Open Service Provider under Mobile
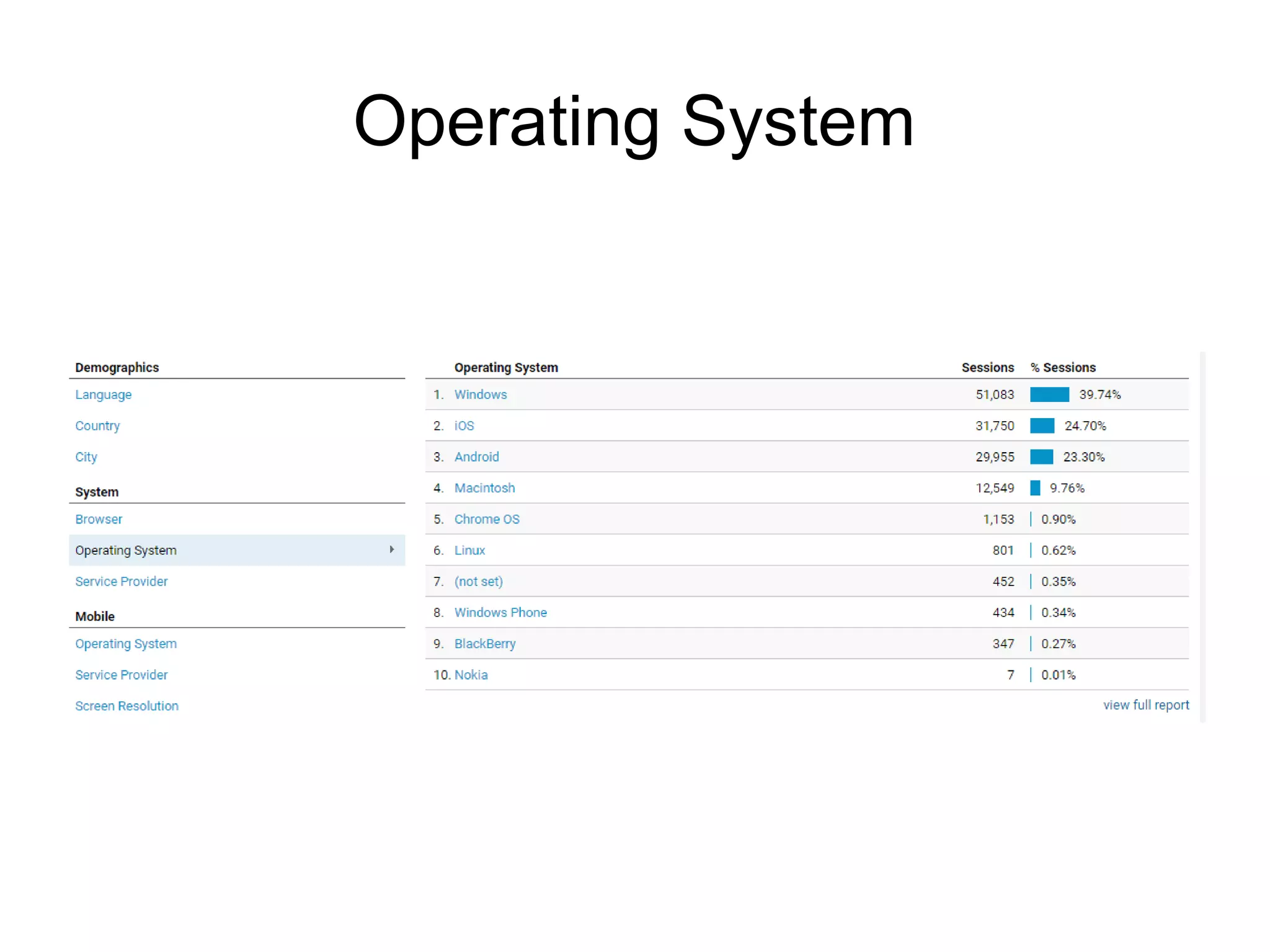The height and width of the screenshot is (952, 1270). [122, 675]
